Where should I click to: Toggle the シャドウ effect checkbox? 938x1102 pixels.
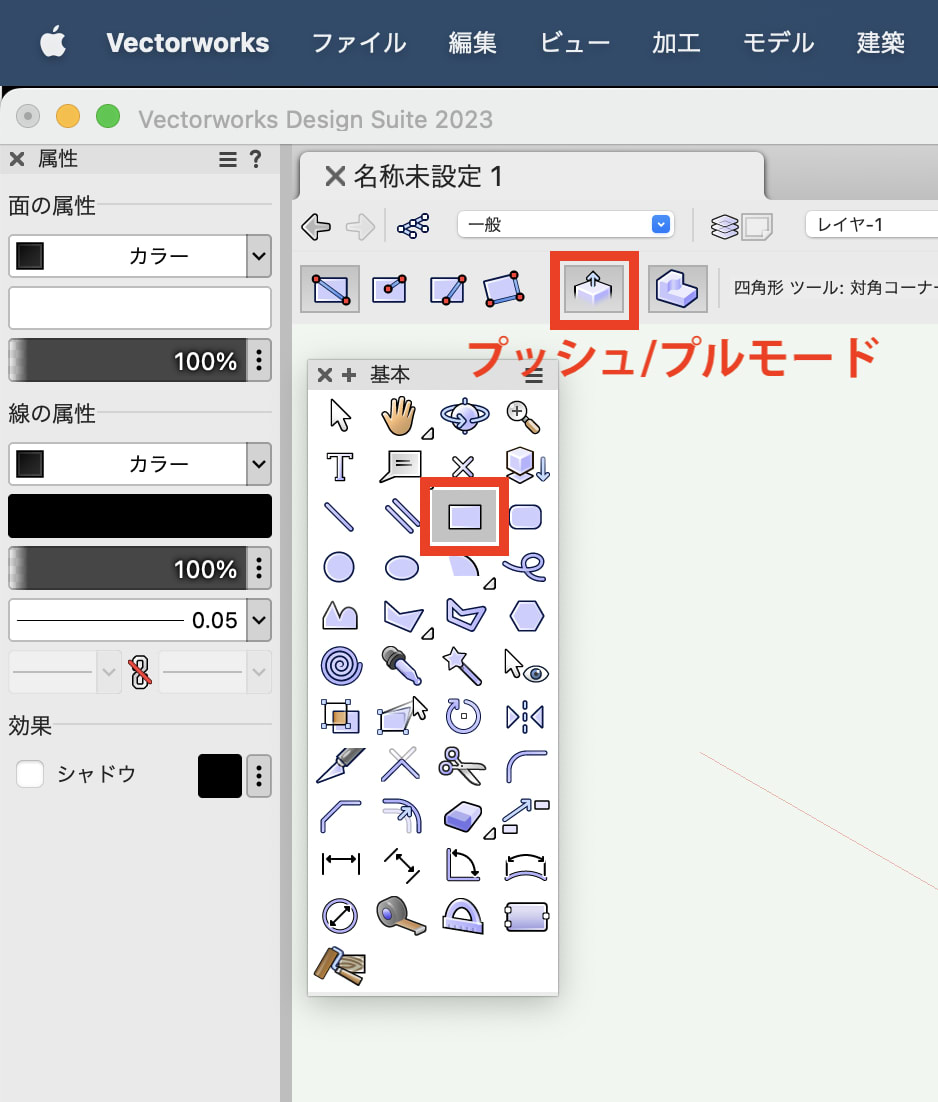point(30,774)
